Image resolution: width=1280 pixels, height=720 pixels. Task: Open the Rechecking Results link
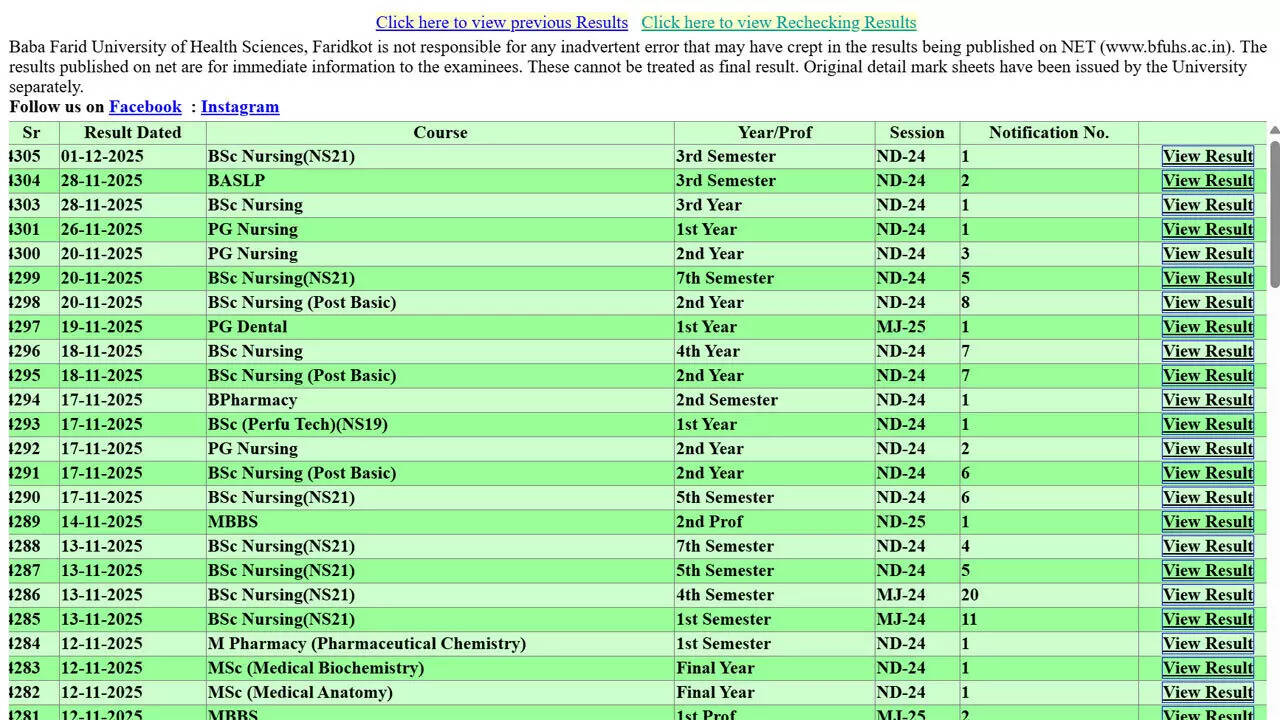(x=778, y=22)
